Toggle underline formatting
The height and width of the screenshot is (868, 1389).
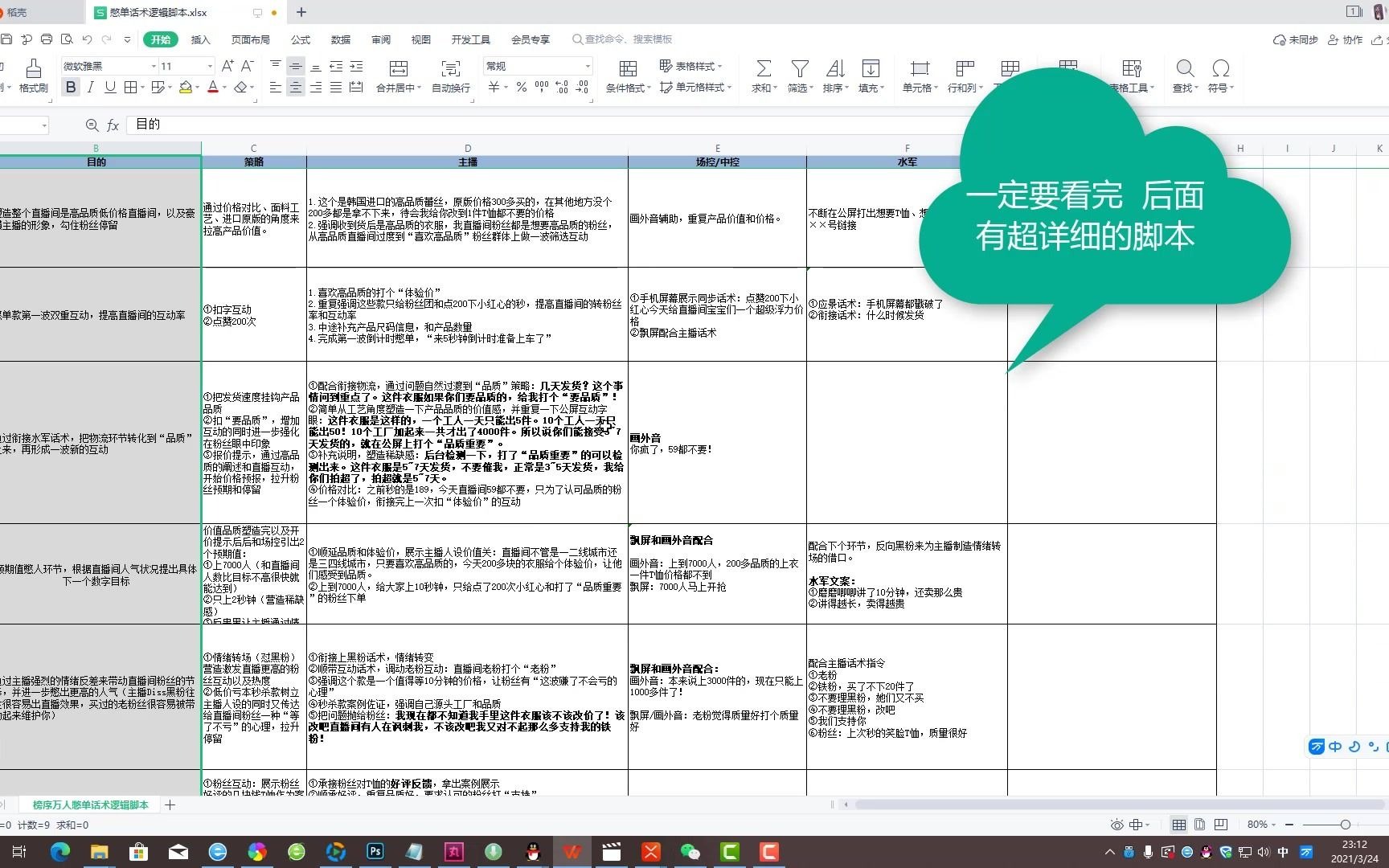(110, 88)
